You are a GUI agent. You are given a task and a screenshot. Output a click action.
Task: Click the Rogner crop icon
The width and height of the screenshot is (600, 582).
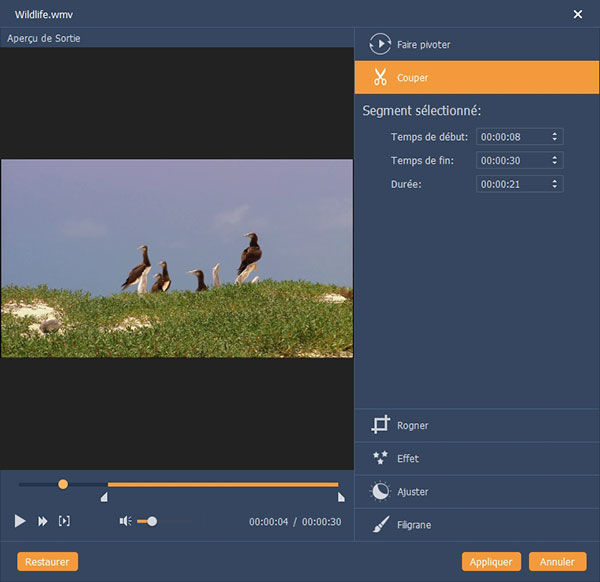(x=379, y=425)
